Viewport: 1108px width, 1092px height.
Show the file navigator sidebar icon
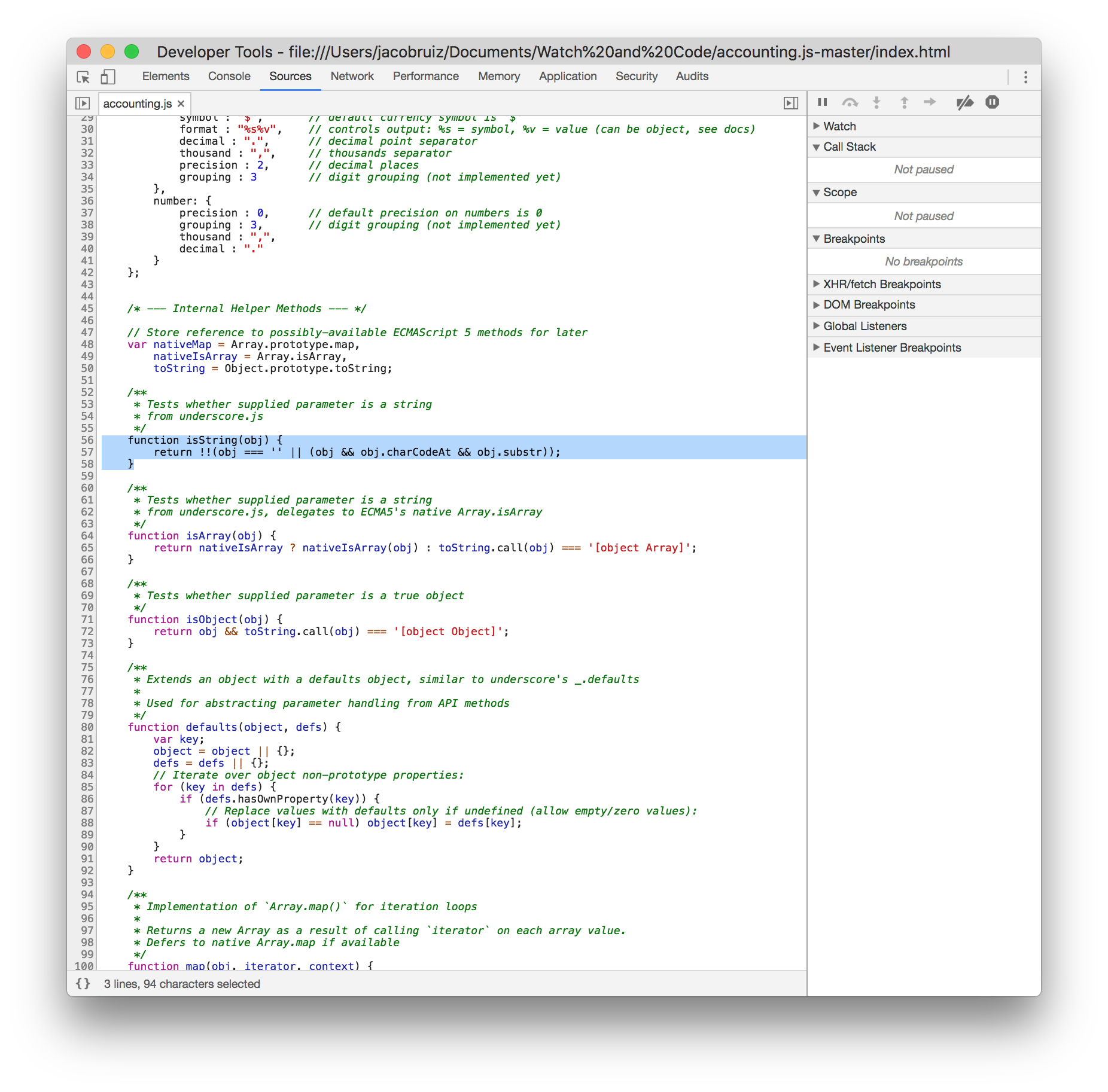click(83, 103)
